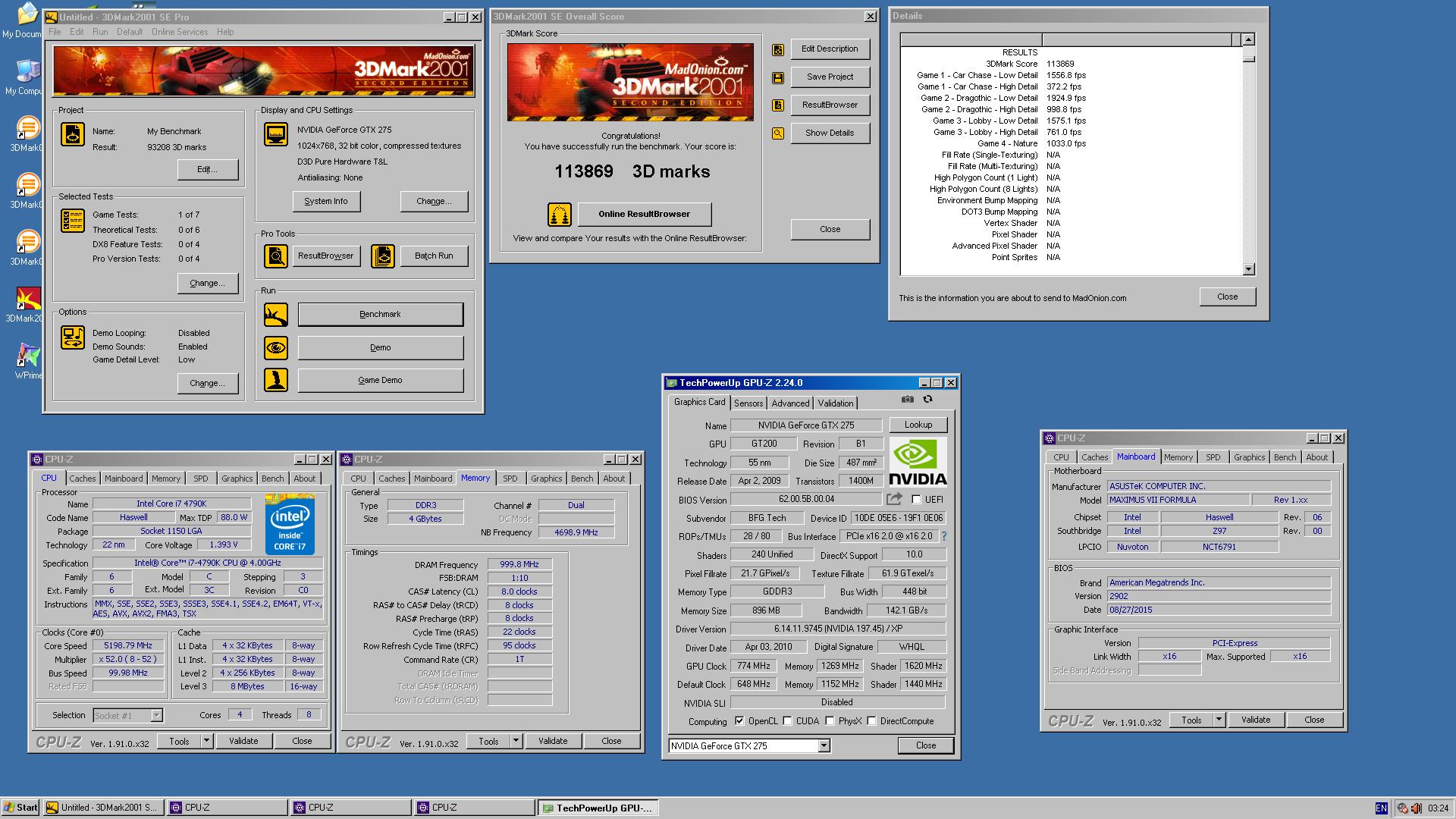Image resolution: width=1456 pixels, height=819 pixels.
Task: Click the GPU-Z BIOS share icon
Action: (895, 499)
